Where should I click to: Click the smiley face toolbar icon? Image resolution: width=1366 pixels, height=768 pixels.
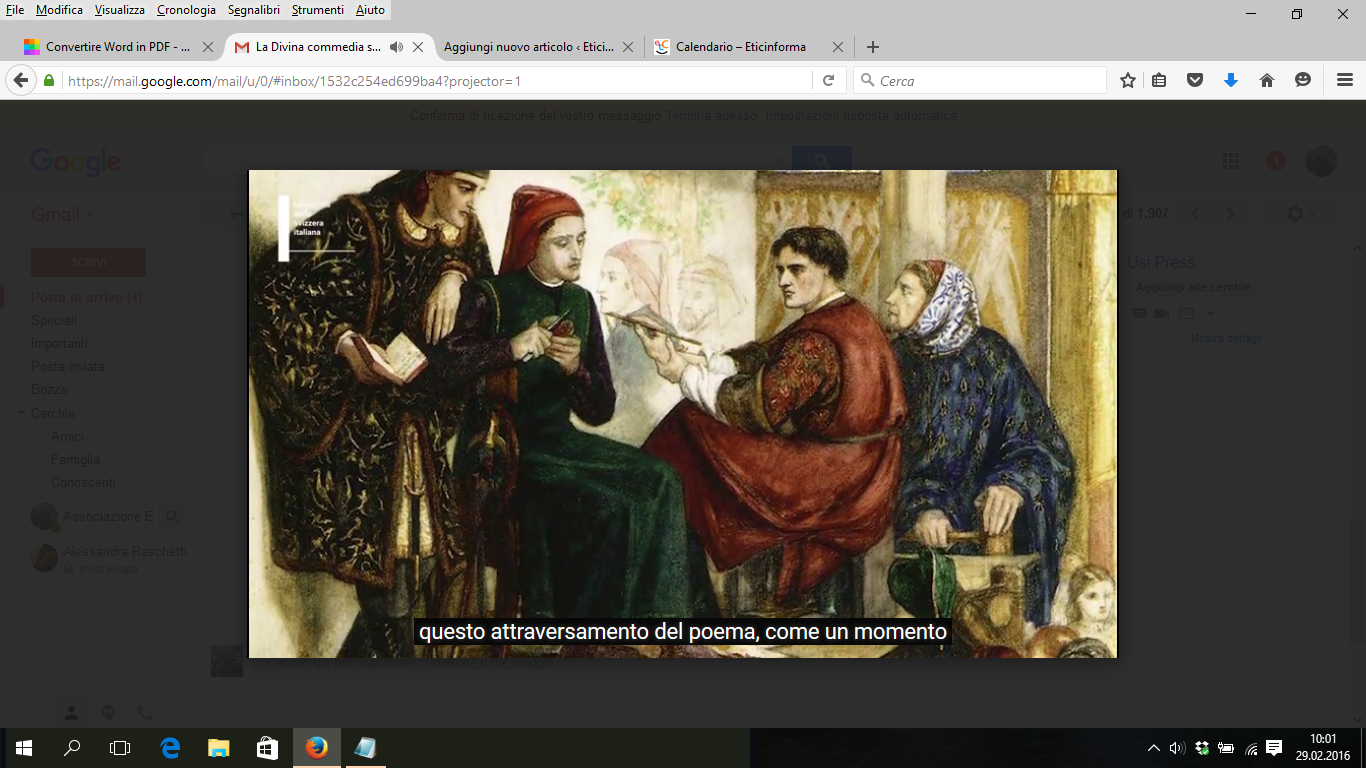tap(1303, 81)
